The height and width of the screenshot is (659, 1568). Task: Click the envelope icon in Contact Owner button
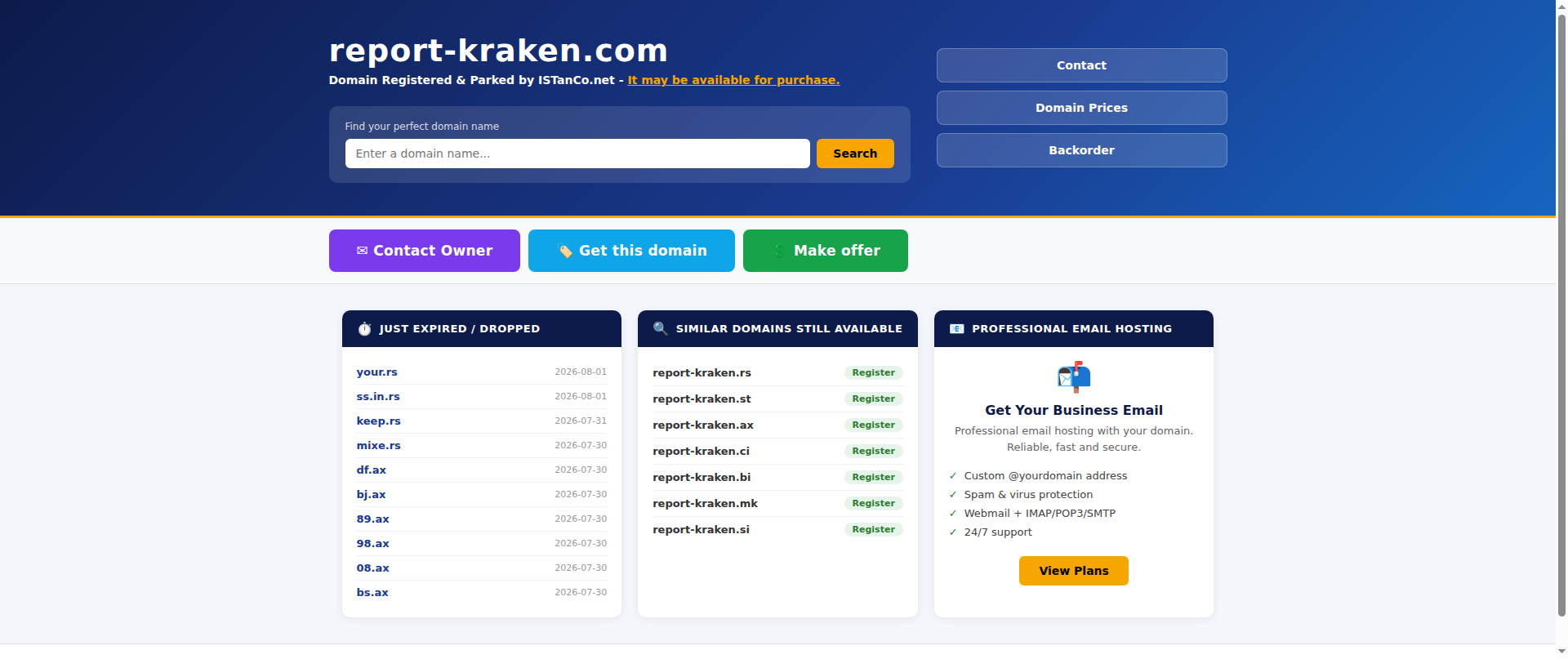[x=362, y=251]
